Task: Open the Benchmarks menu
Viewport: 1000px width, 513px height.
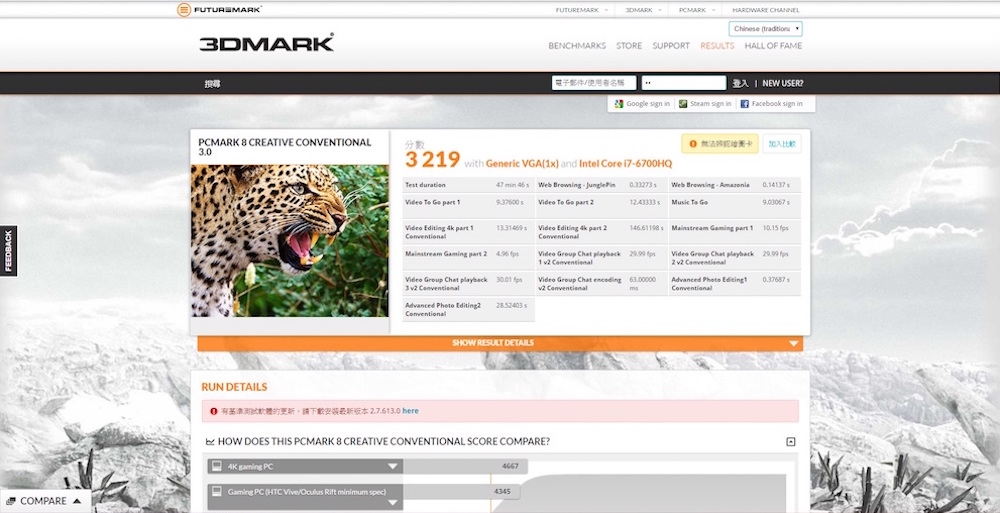Action: coord(577,46)
